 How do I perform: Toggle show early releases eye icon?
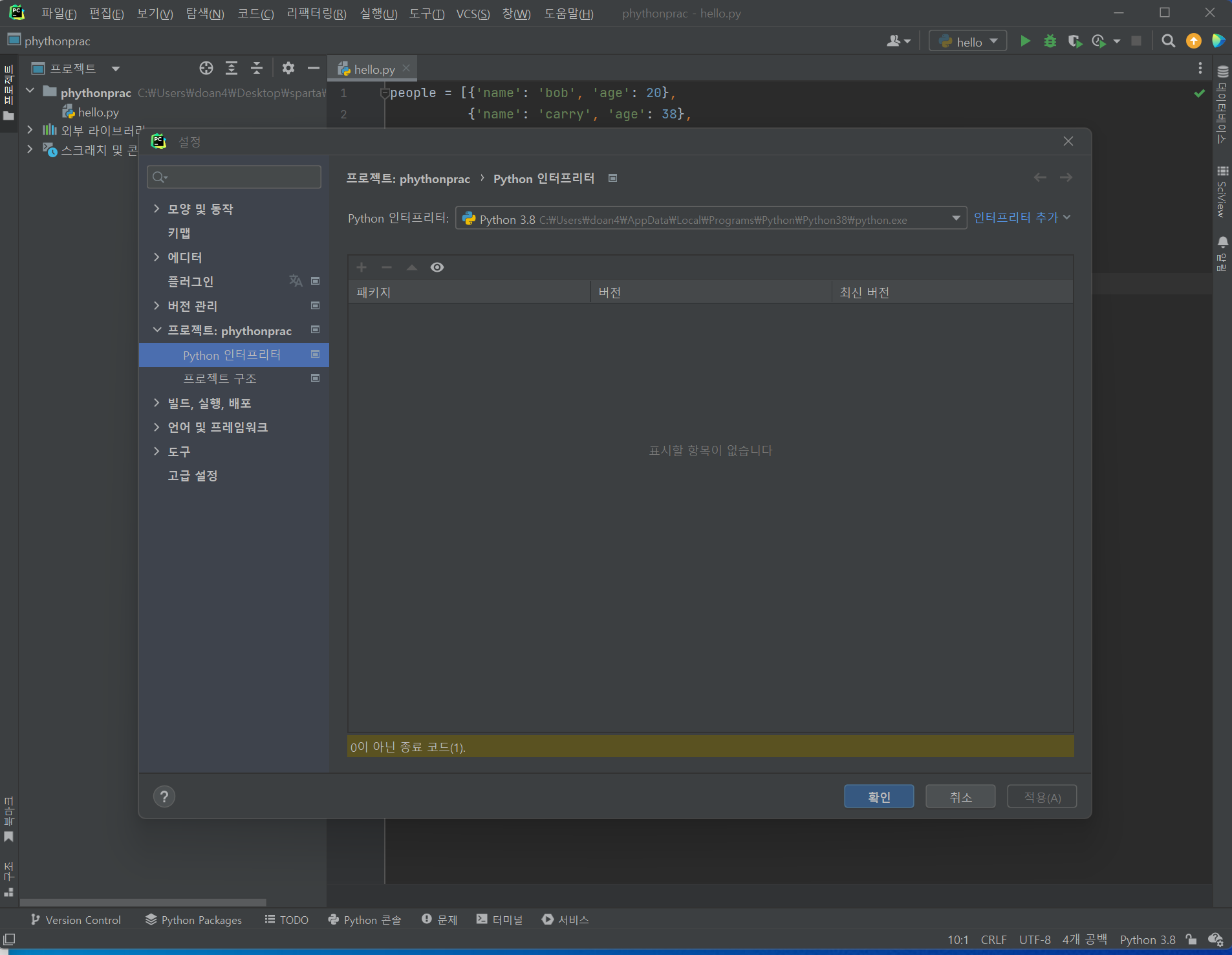[x=437, y=267]
